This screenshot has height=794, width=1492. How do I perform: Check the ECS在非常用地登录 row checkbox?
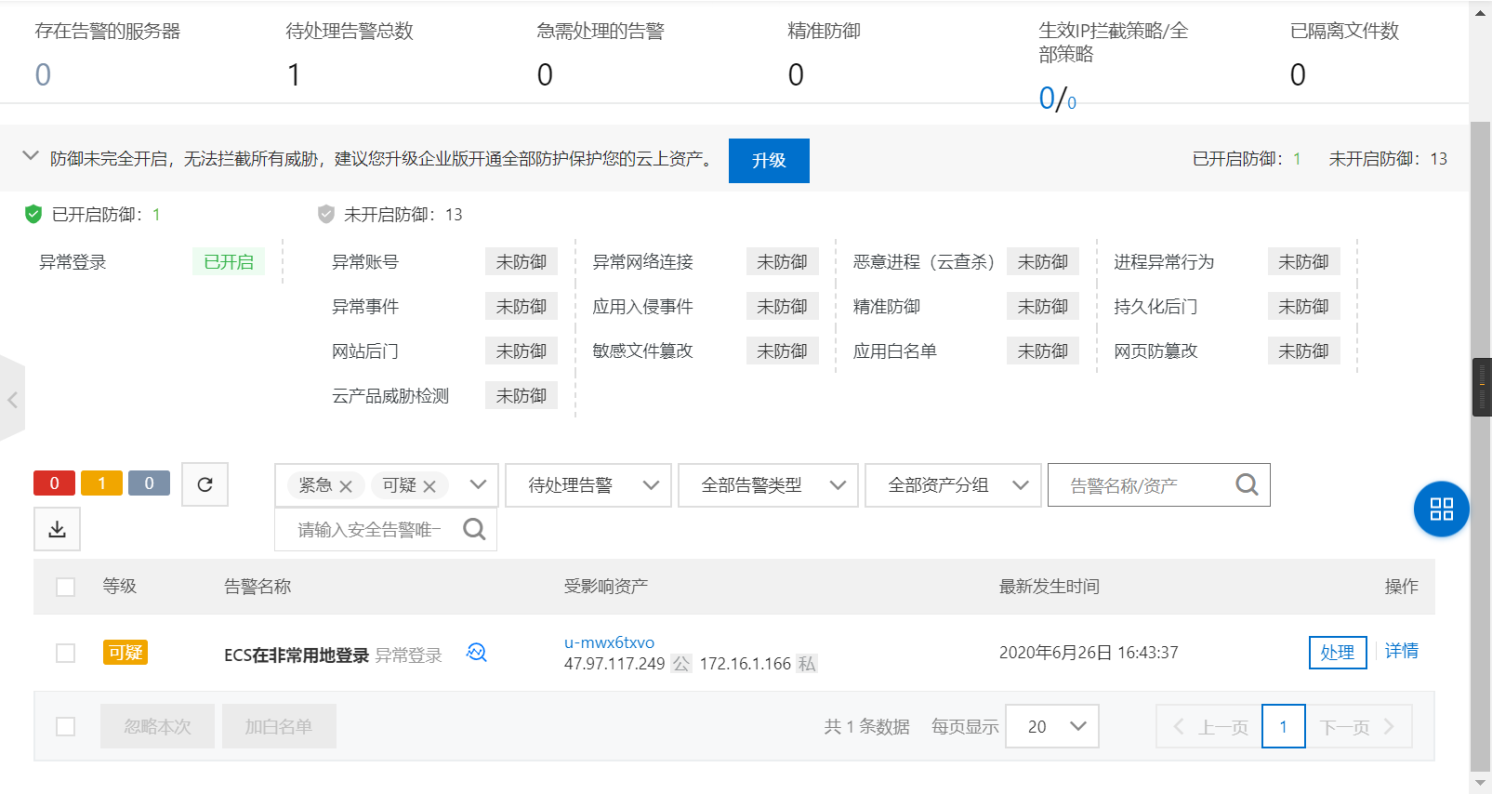[x=65, y=652]
